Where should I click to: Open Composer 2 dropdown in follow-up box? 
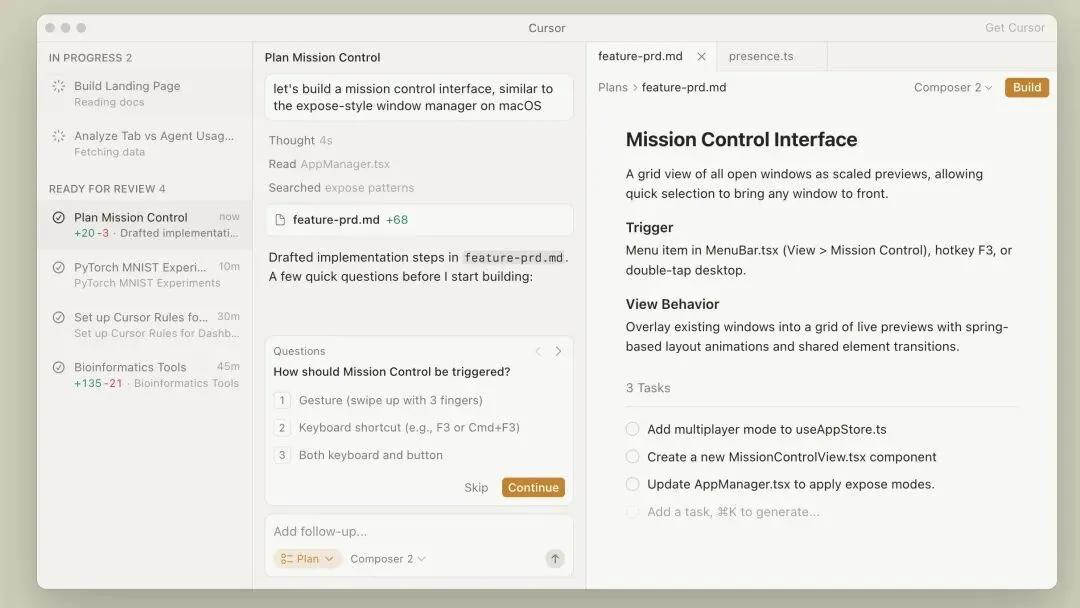tap(388, 558)
